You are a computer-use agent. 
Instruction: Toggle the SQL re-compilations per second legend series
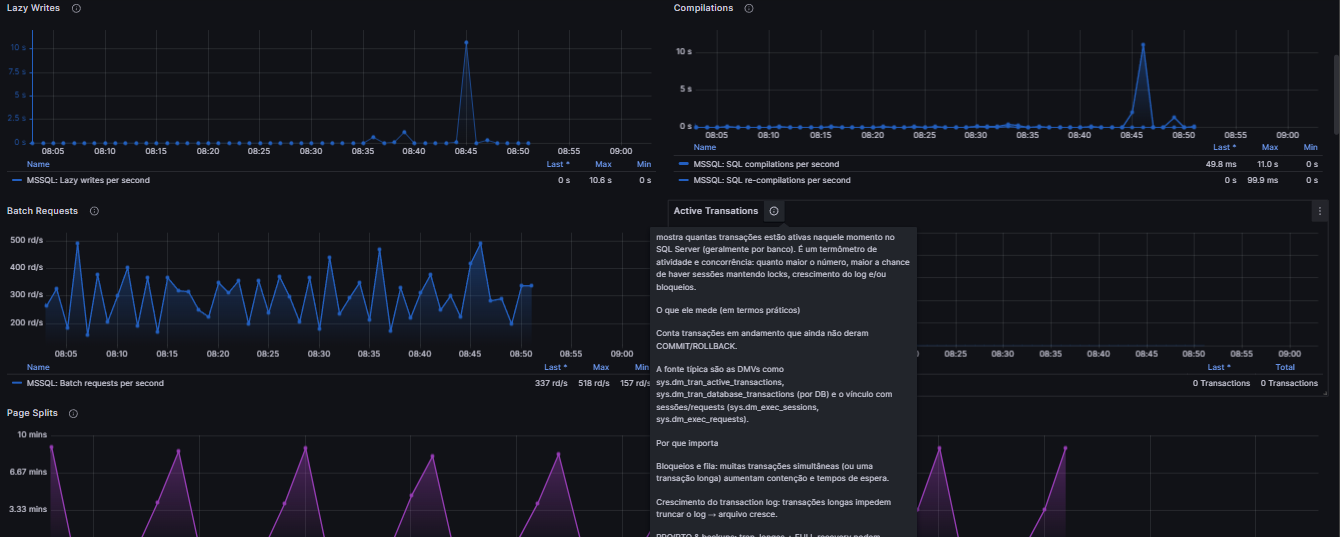772,180
